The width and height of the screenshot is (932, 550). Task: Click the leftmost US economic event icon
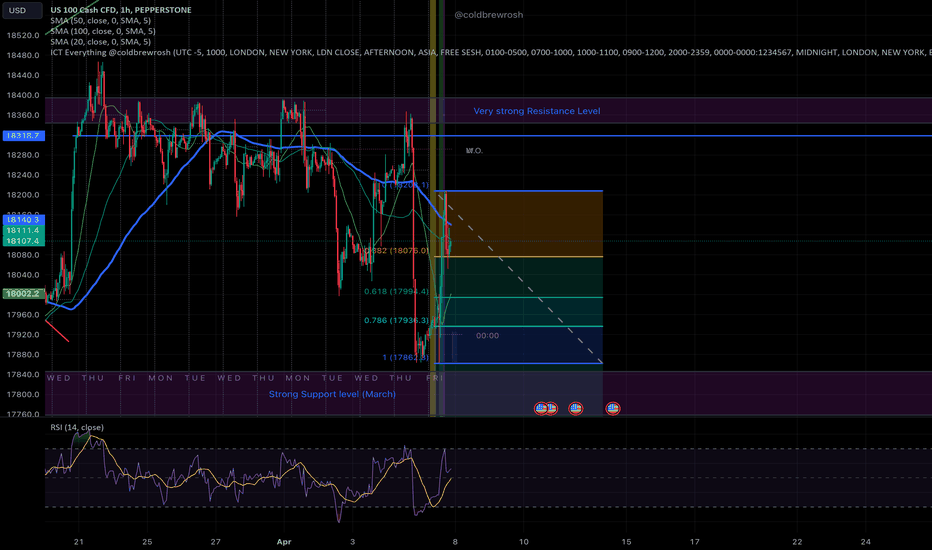541,408
